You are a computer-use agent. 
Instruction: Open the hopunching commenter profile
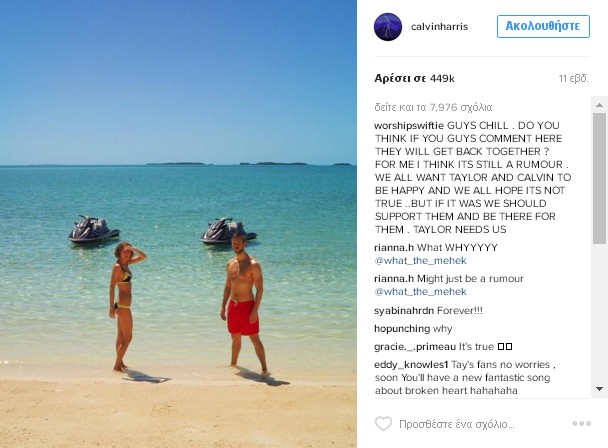click(x=402, y=329)
